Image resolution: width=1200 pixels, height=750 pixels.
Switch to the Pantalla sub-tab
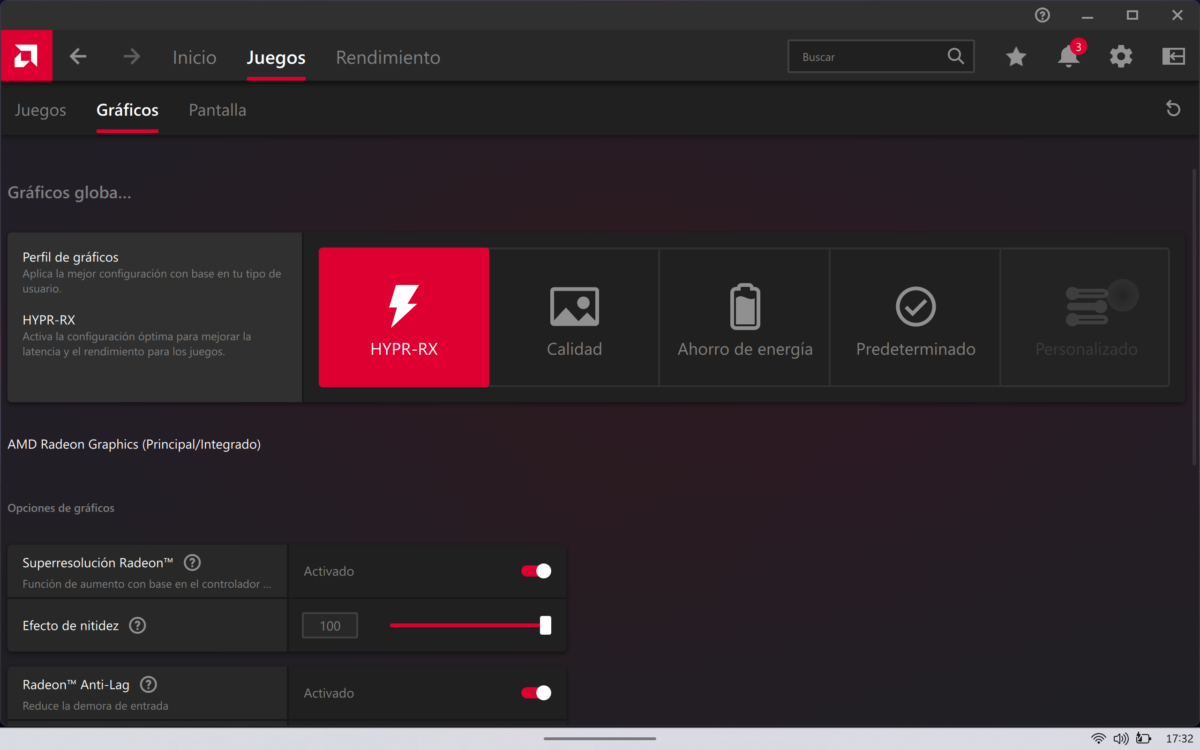(217, 110)
